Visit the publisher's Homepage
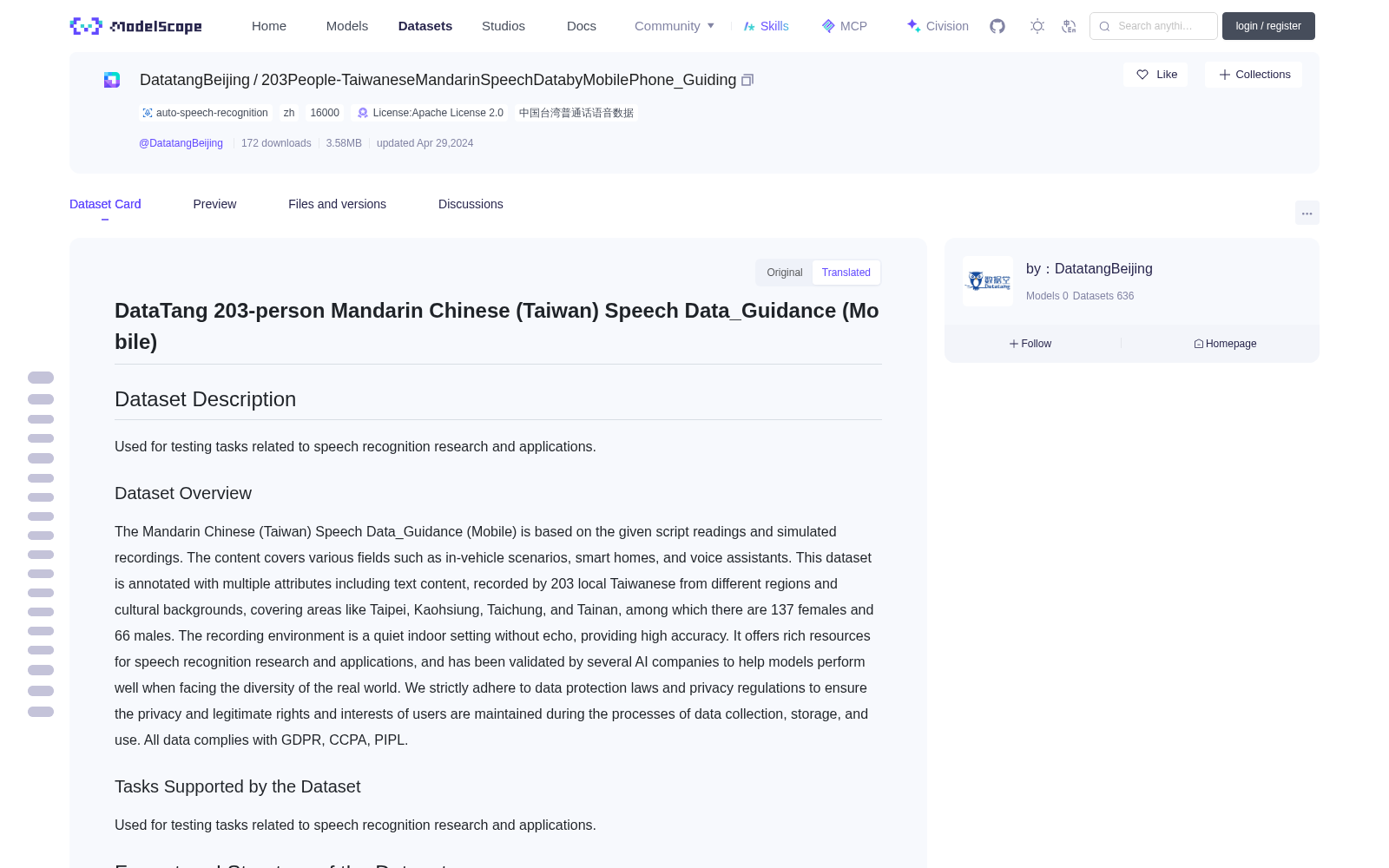 point(1225,344)
